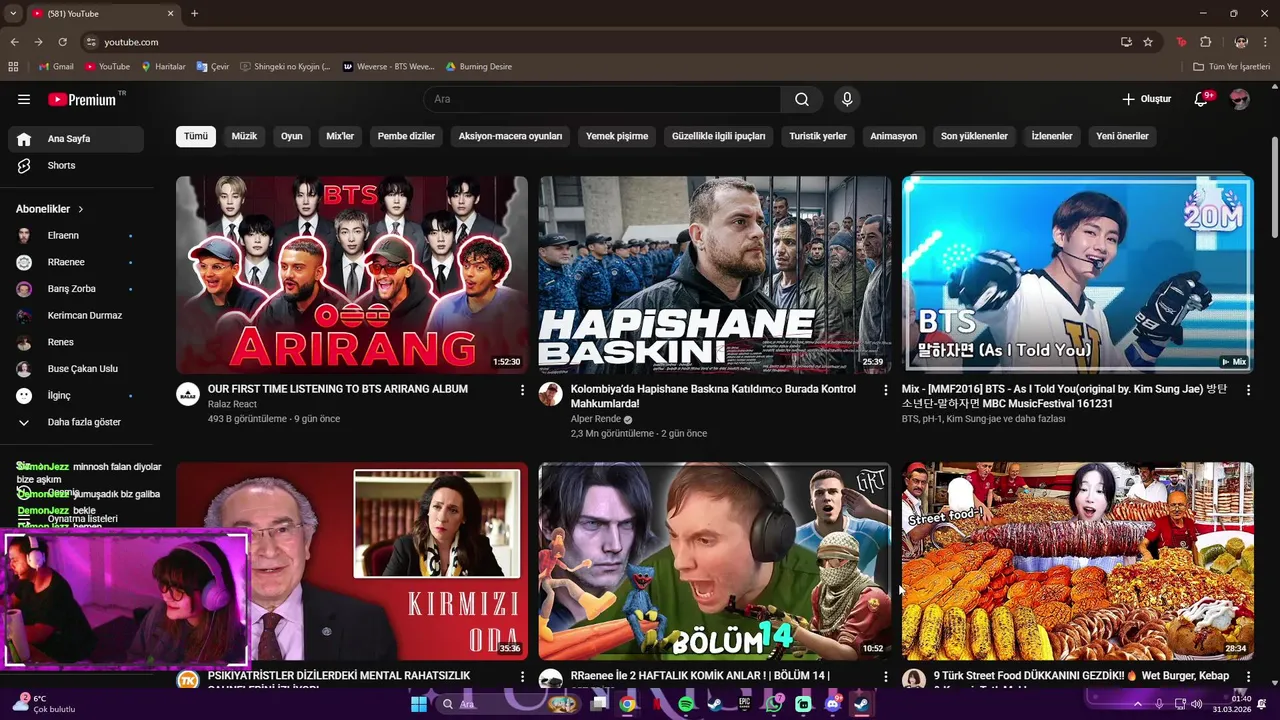
Task: Open the notifications bell
Action: click(1202, 99)
